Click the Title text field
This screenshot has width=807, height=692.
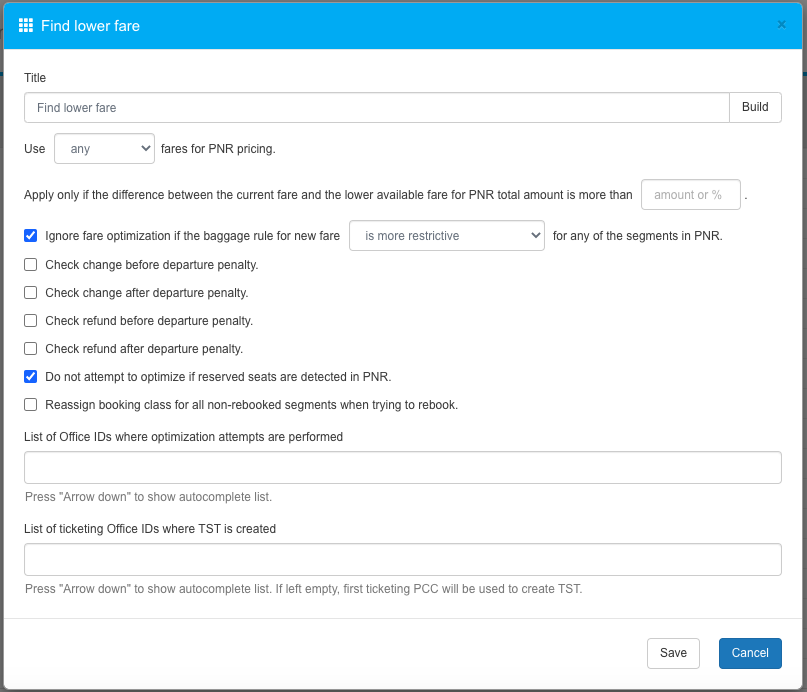coord(377,108)
